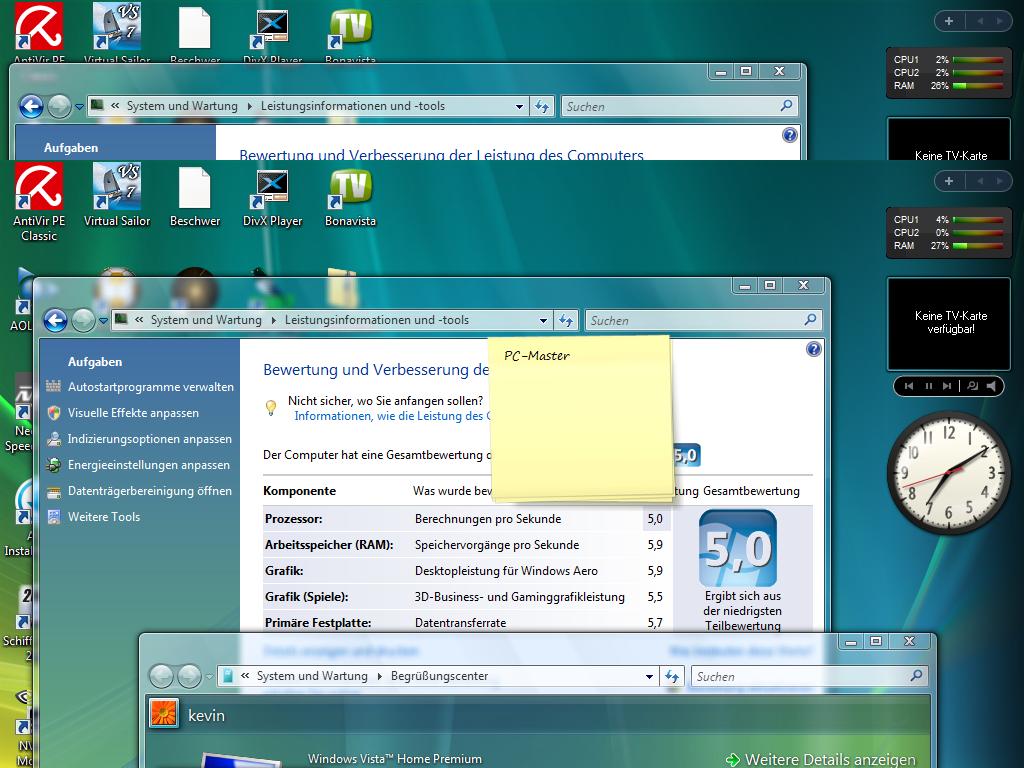Click the 'Weitere Details anzeigen' link

point(830,760)
